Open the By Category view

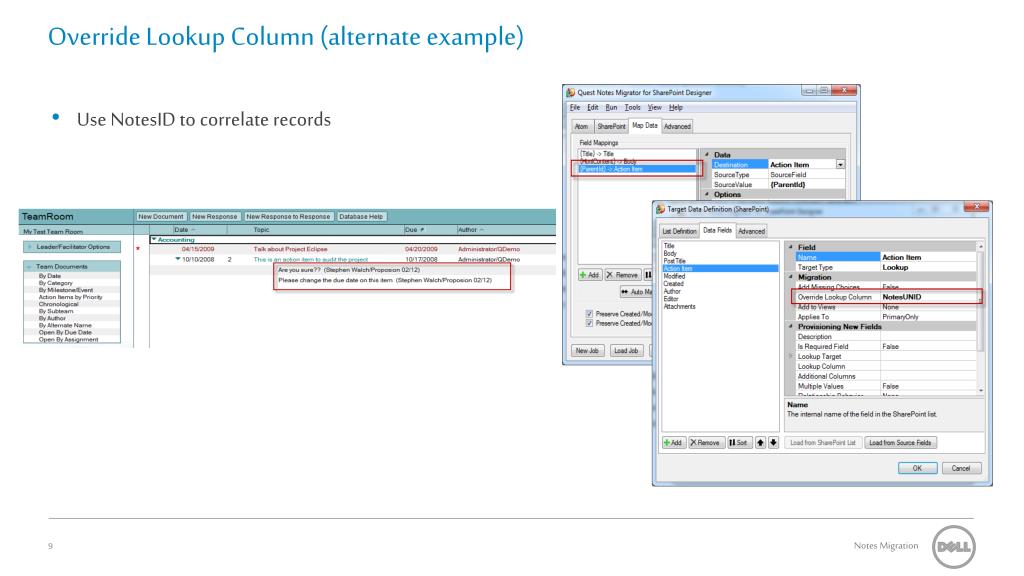56,283
